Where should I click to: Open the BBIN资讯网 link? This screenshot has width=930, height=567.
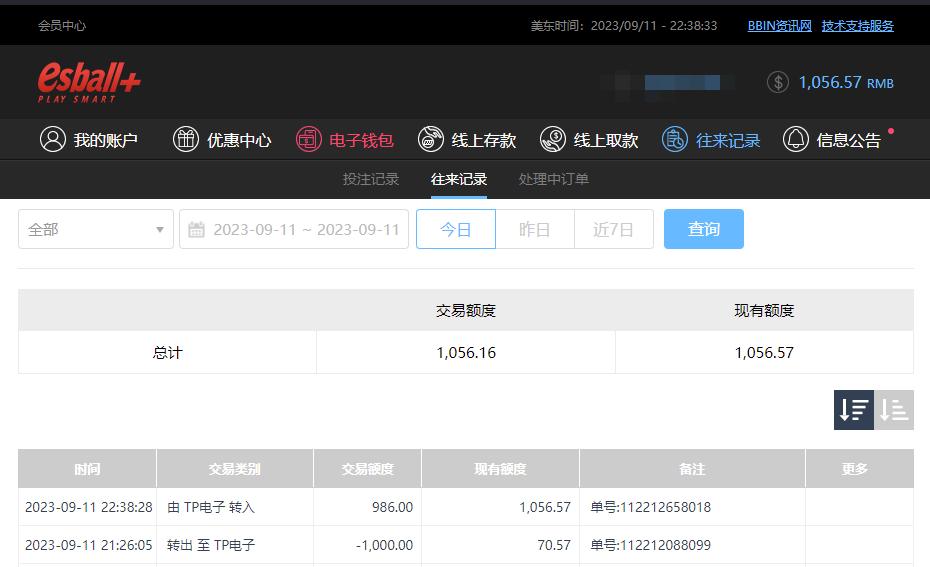[779, 26]
